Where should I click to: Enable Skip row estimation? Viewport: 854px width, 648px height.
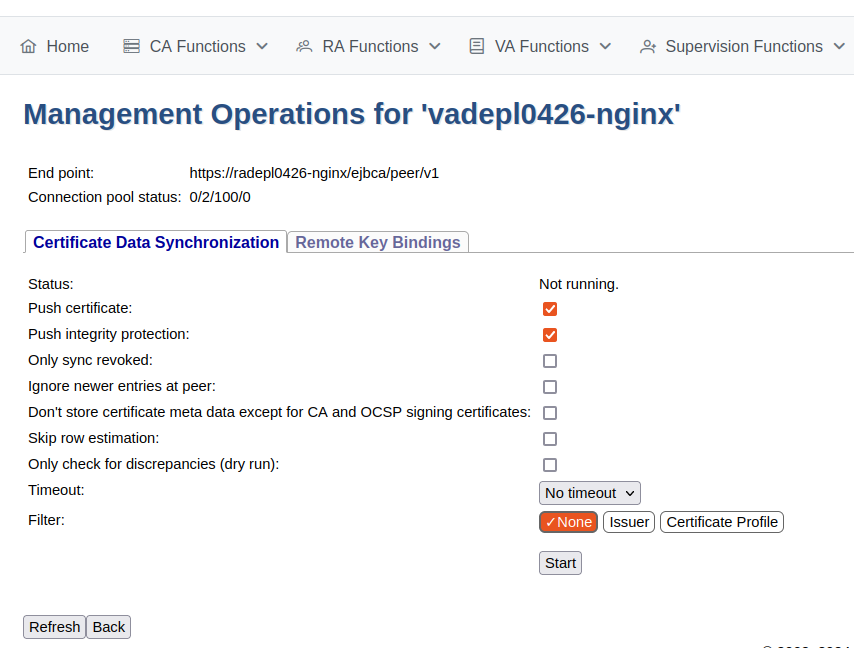[x=550, y=438]
